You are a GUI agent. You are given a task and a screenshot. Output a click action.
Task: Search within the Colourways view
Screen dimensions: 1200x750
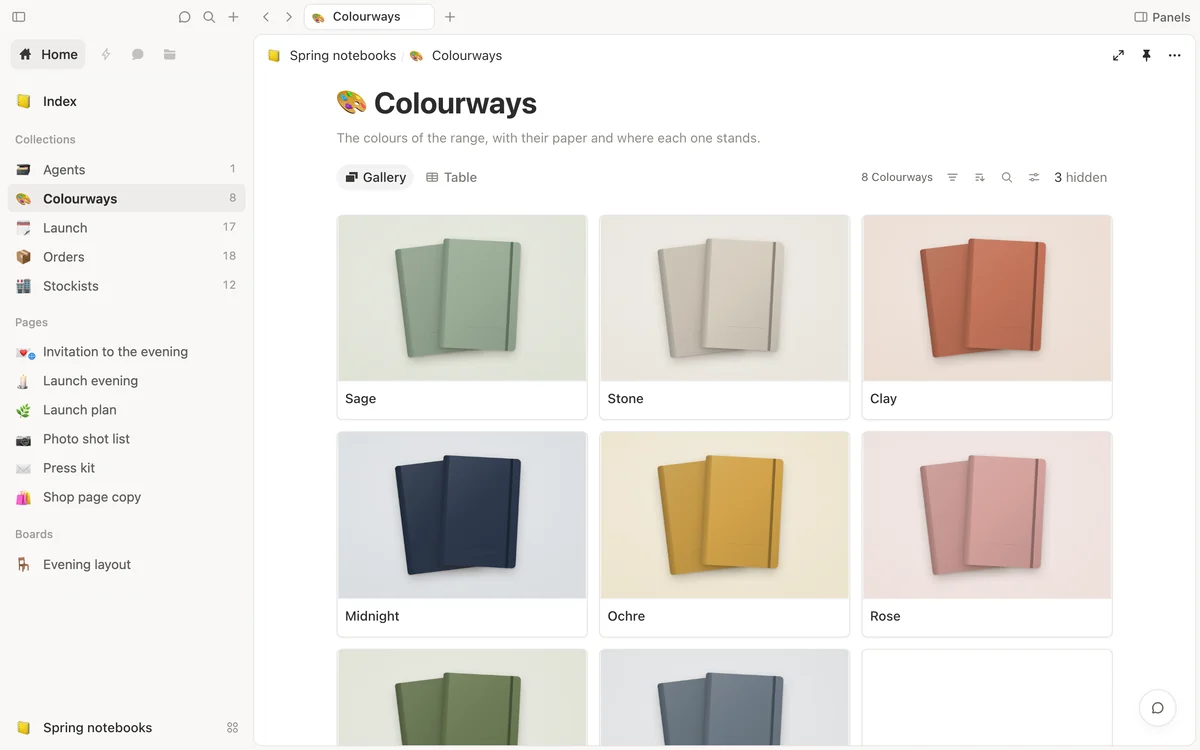1007,177
